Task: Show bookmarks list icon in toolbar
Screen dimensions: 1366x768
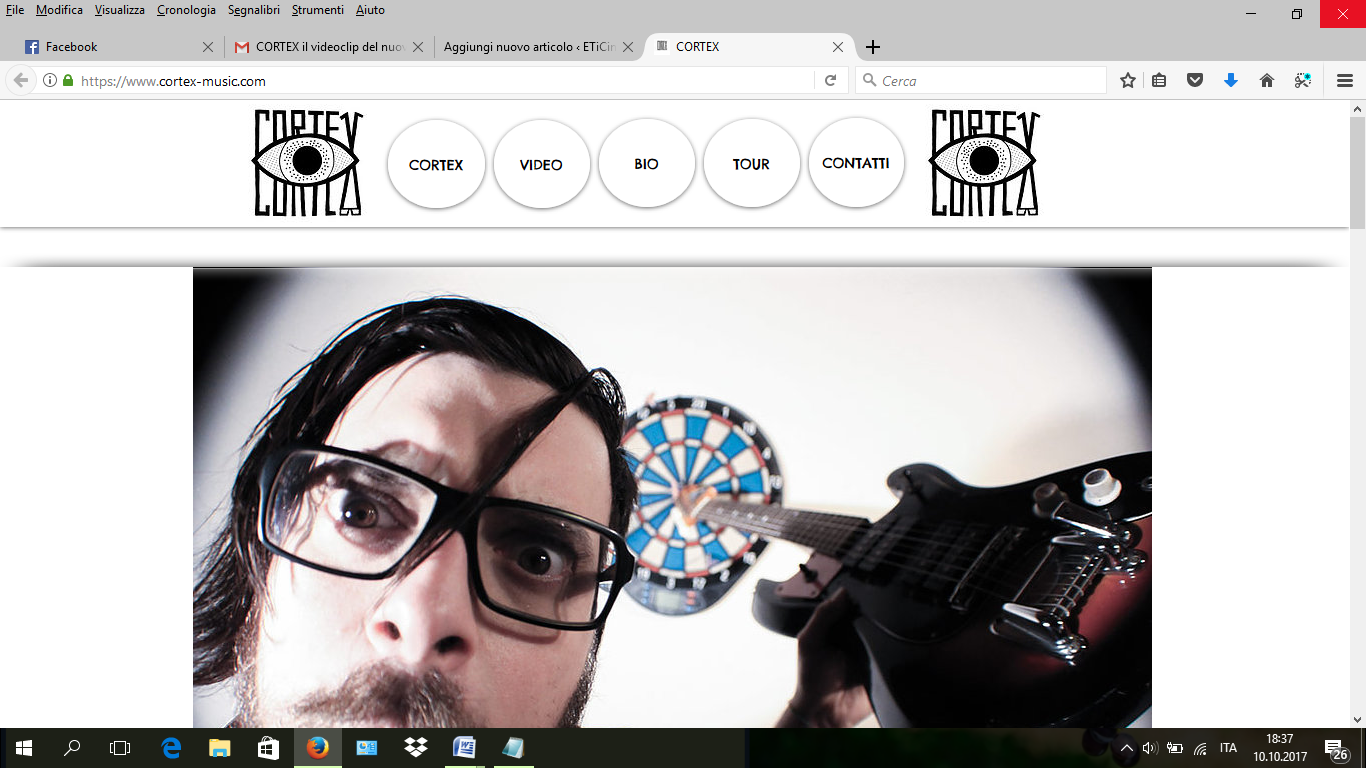Action: (x=1159, y=81)
